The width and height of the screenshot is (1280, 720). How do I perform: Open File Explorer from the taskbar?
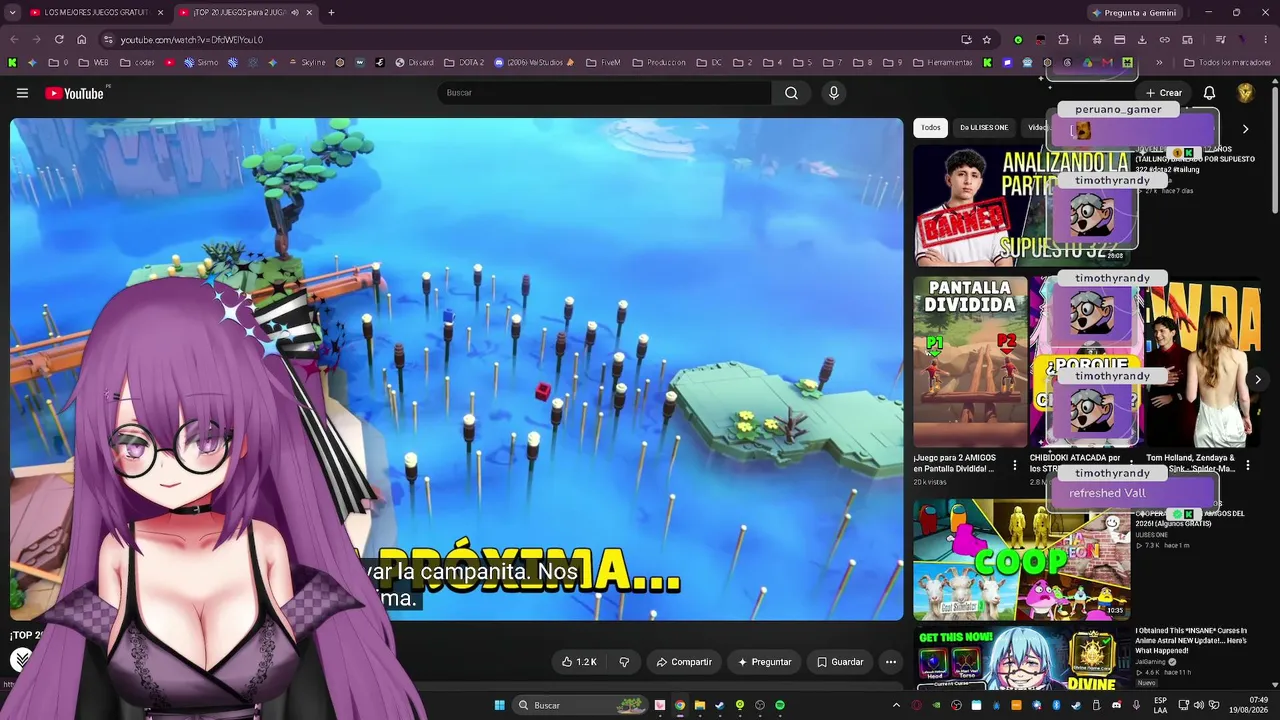click(x=700, y=705)
